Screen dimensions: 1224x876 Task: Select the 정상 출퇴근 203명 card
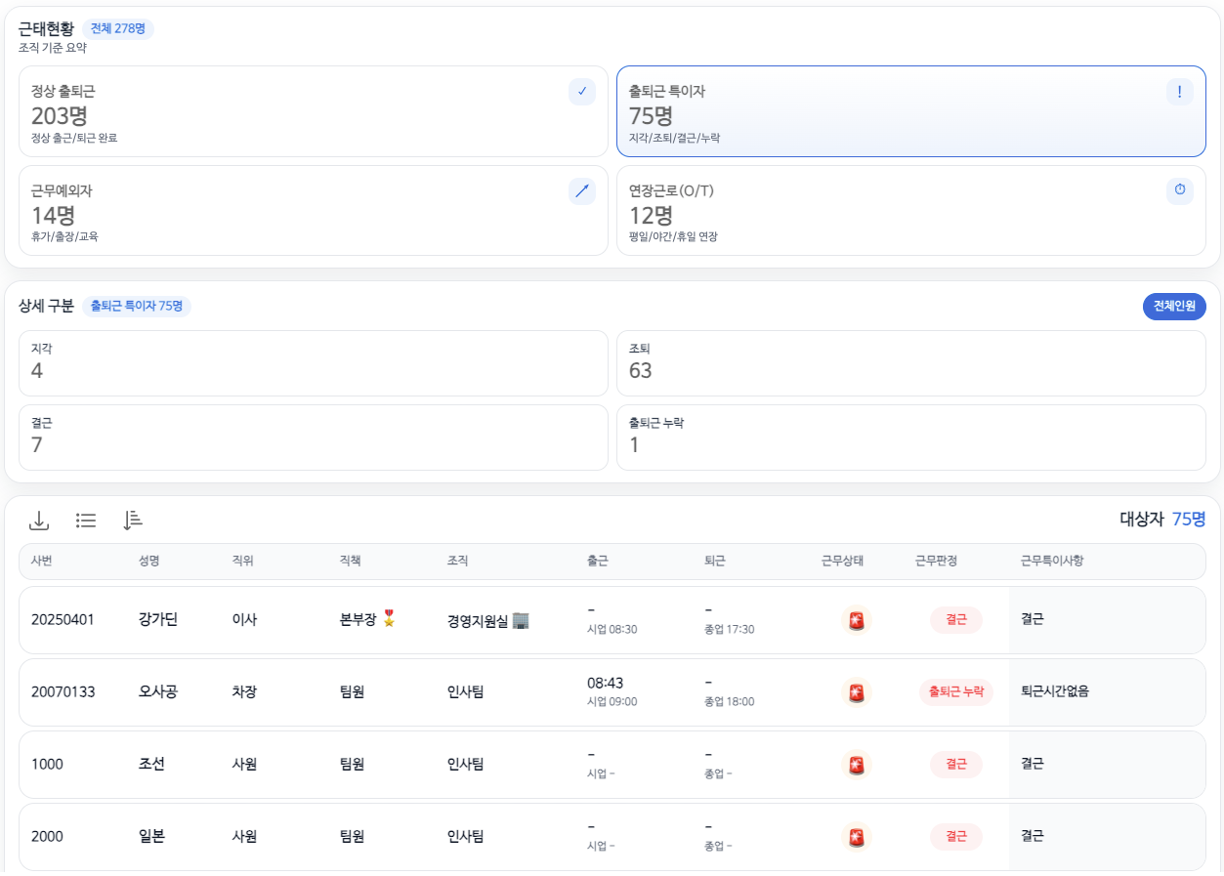[313, 111]
